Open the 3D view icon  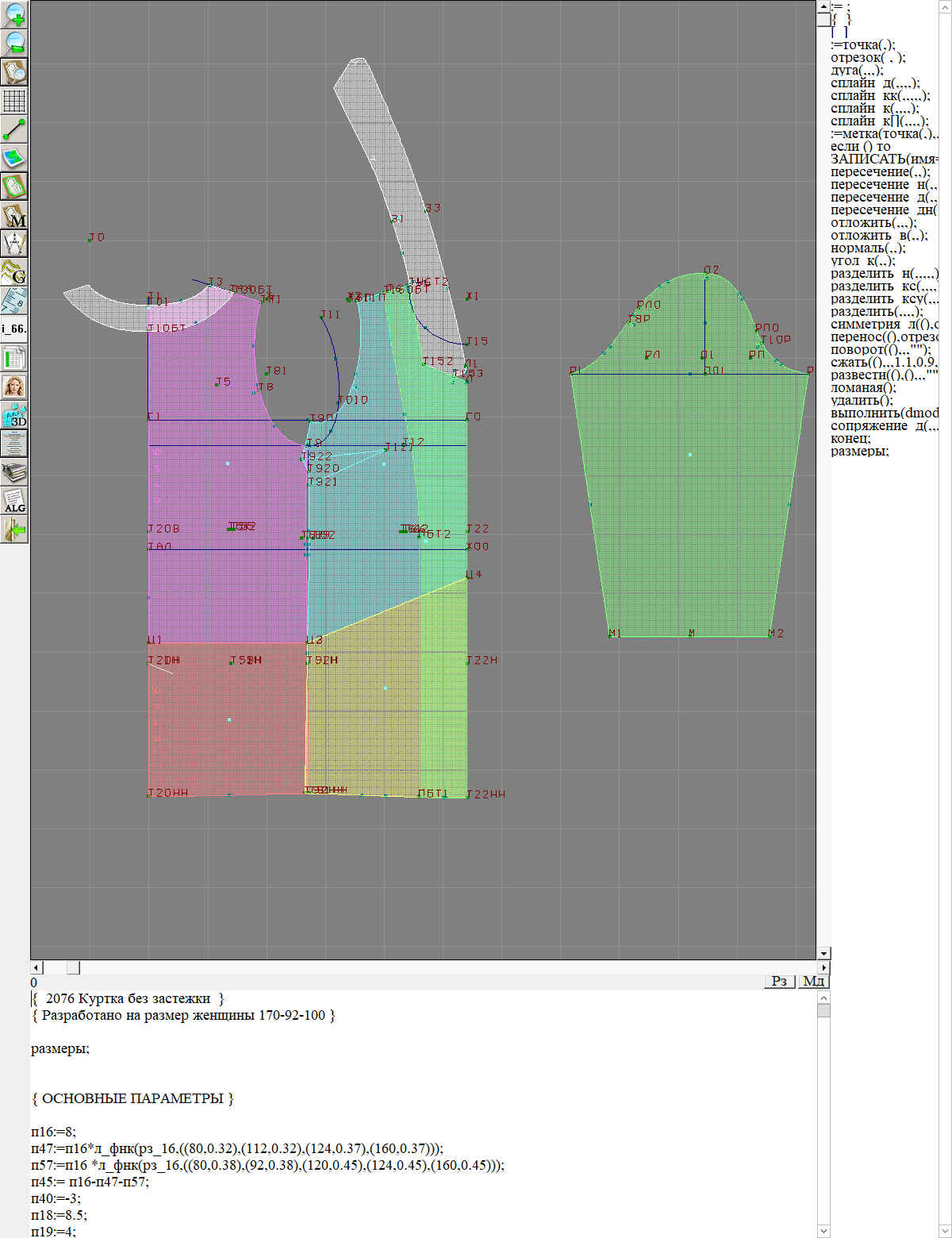(x=14, y=414)
